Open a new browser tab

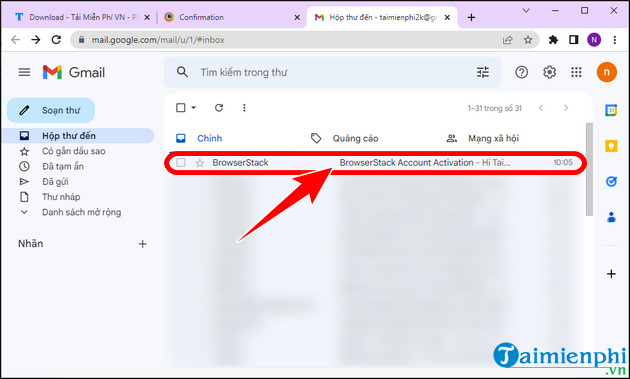(x=471, y=17)
